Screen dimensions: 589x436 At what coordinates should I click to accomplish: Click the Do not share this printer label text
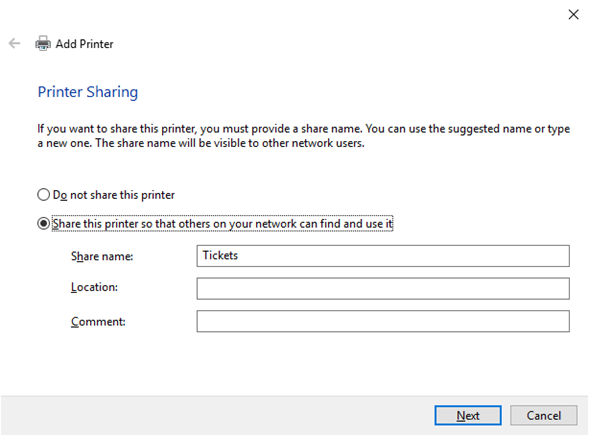114,195
